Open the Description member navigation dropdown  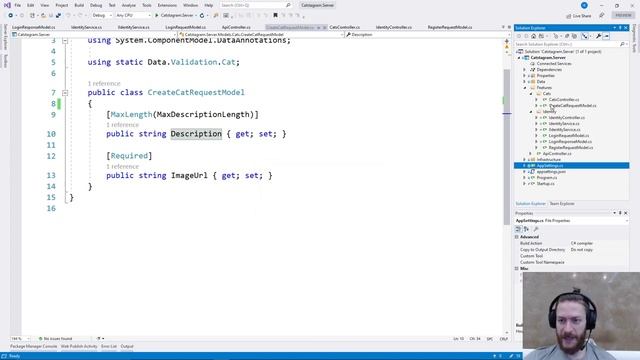tap(427, 35)
